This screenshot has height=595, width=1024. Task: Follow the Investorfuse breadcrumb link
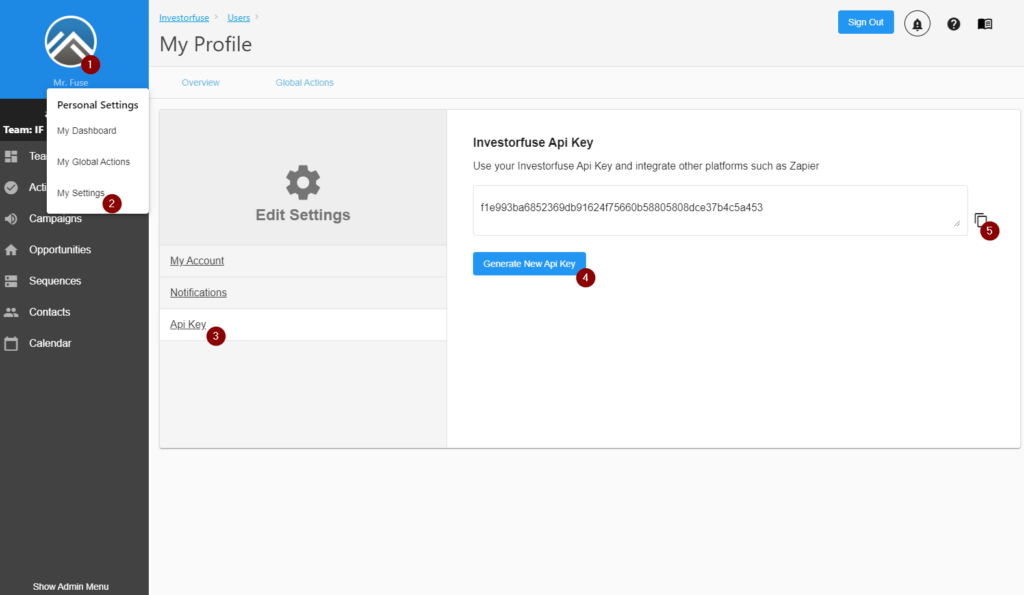(184, 18)
